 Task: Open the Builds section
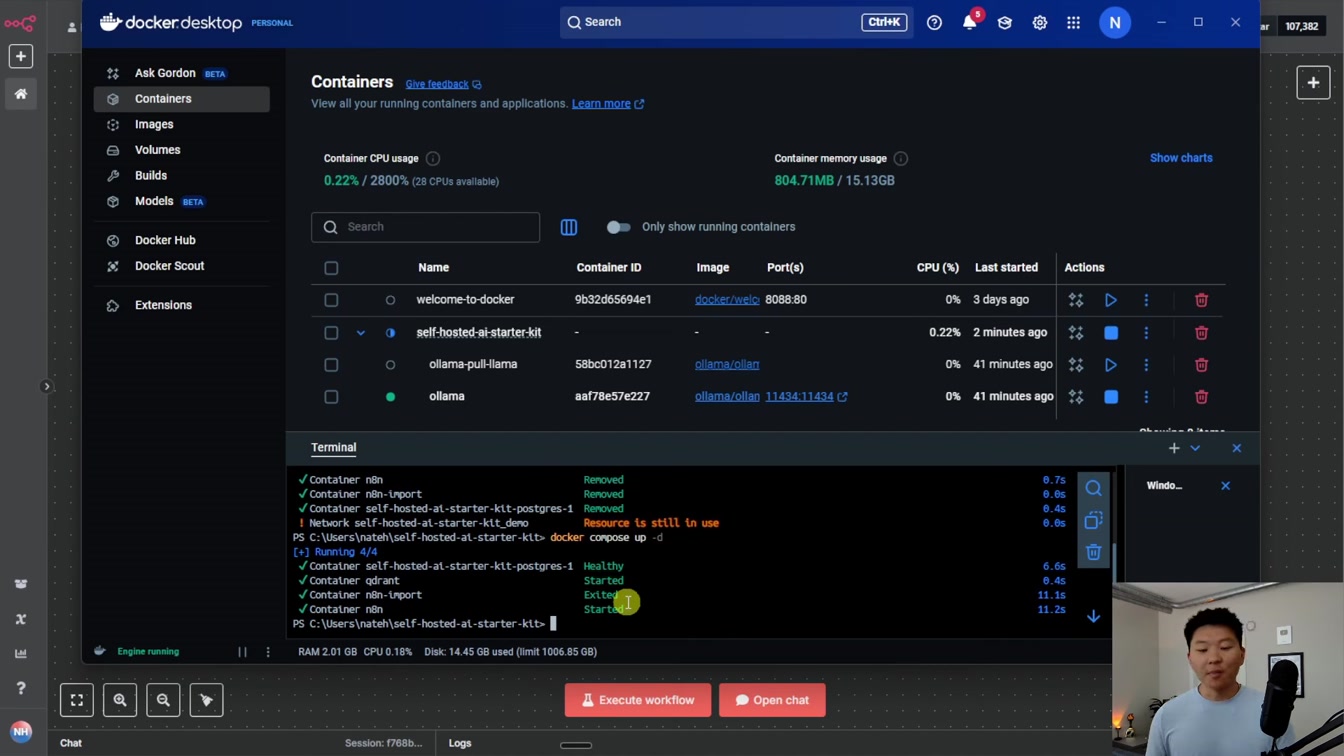click(x=150, y=175)
